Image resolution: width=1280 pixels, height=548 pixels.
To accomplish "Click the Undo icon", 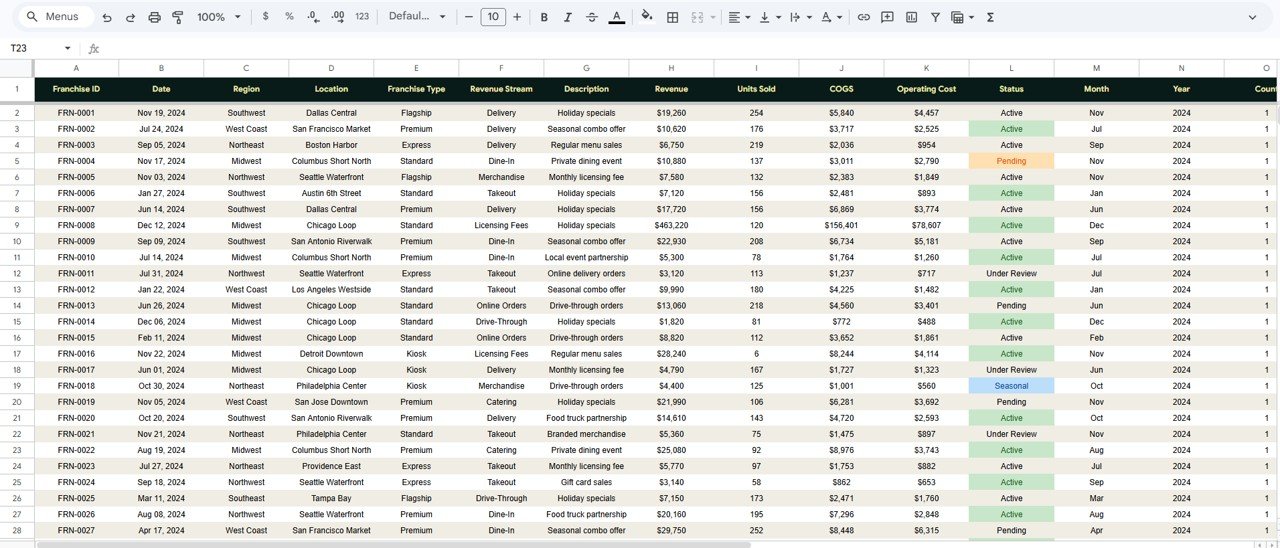I will (108, 17).
